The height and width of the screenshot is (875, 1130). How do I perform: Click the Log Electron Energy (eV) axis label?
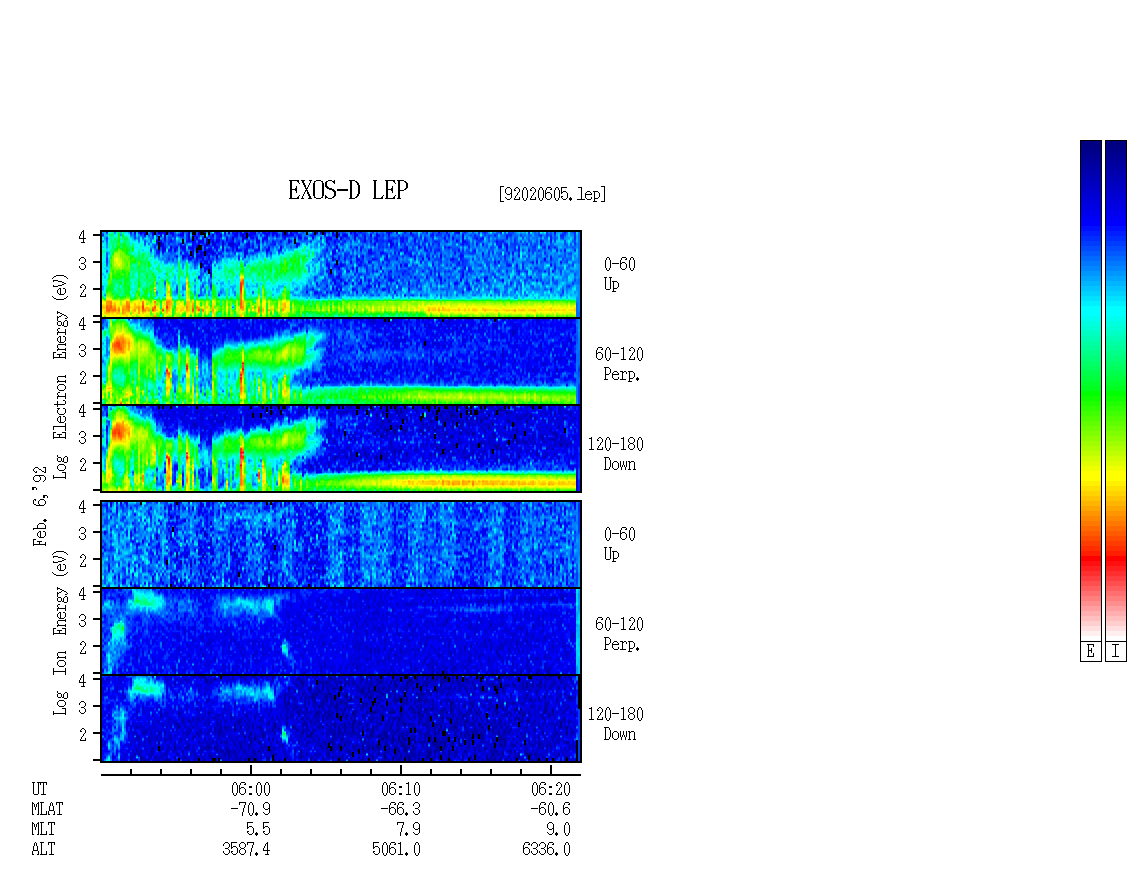point(60,376)
